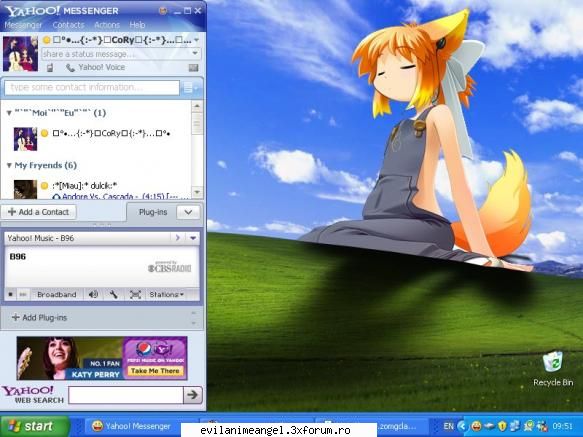
Task: Click the contact list scroll up arrow
Action: pyautogui.click(x=197, y=107)
